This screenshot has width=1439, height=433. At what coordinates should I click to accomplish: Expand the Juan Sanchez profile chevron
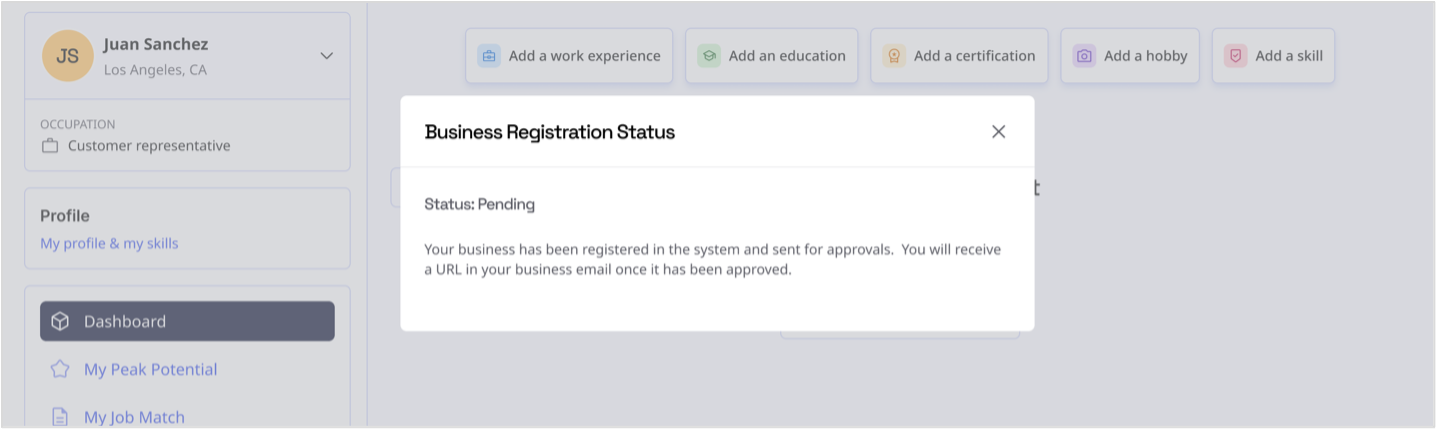pyautogui.click(x=326, y=56)
